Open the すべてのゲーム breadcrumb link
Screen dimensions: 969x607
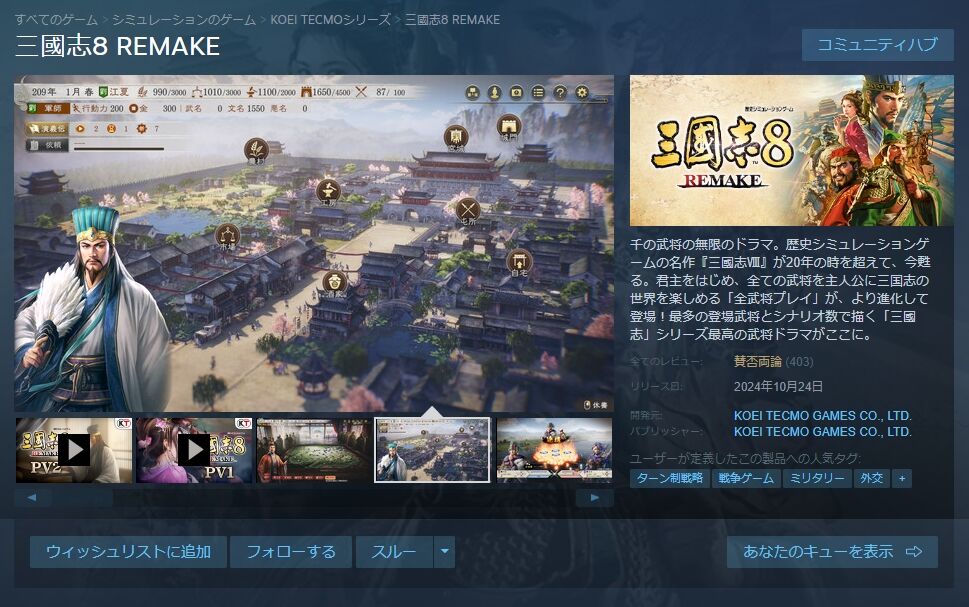(56, 20)
